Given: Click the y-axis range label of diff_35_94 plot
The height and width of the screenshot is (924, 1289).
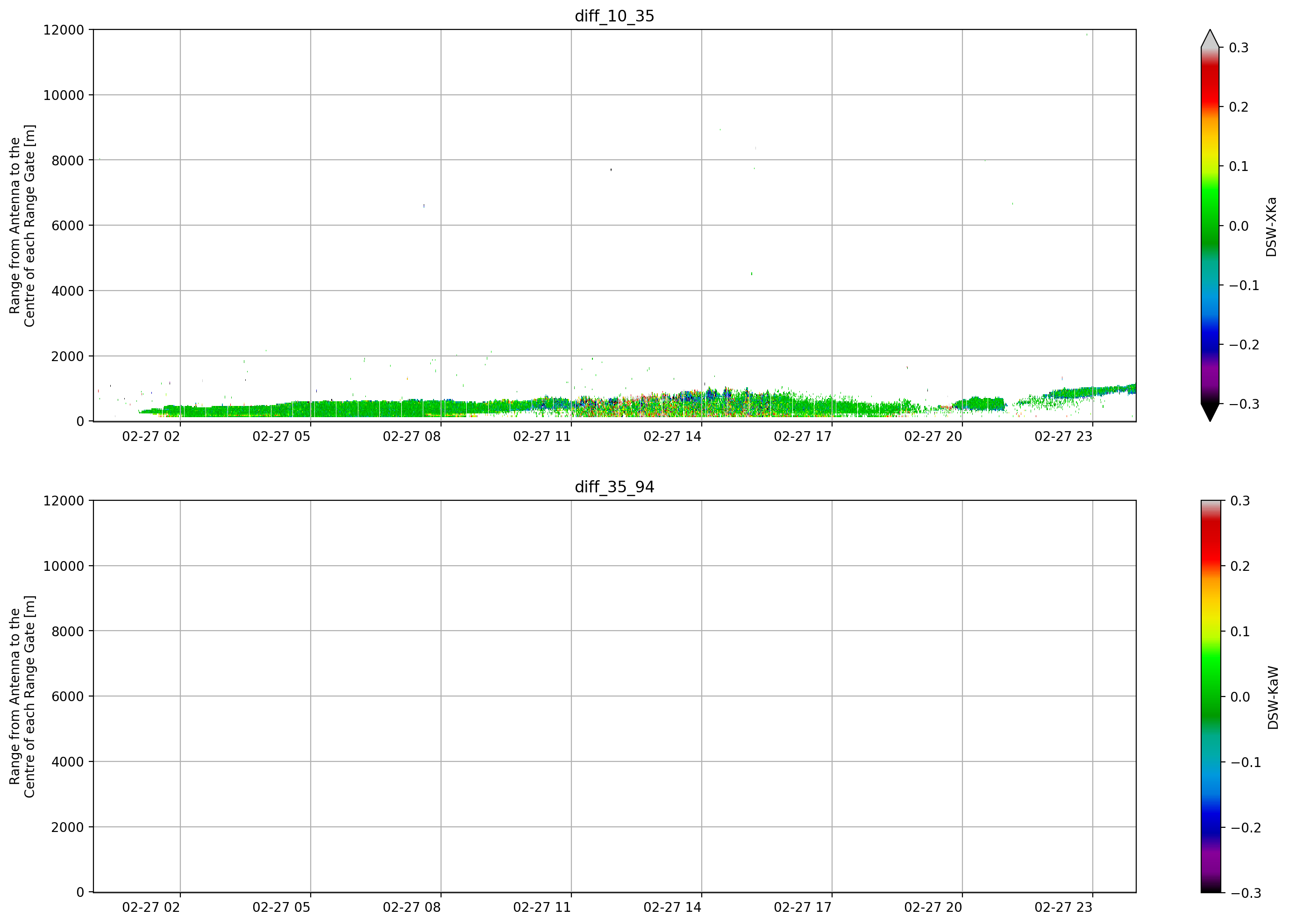Looking at the screenshot, I should pyautogui.click(x=22, y=697).
